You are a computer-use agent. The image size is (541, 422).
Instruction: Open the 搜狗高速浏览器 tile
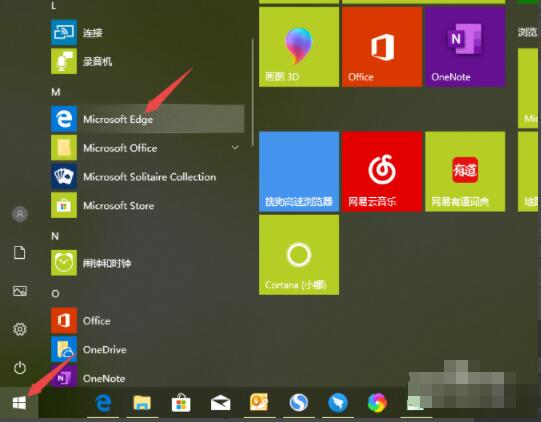[x=299, y=171]
